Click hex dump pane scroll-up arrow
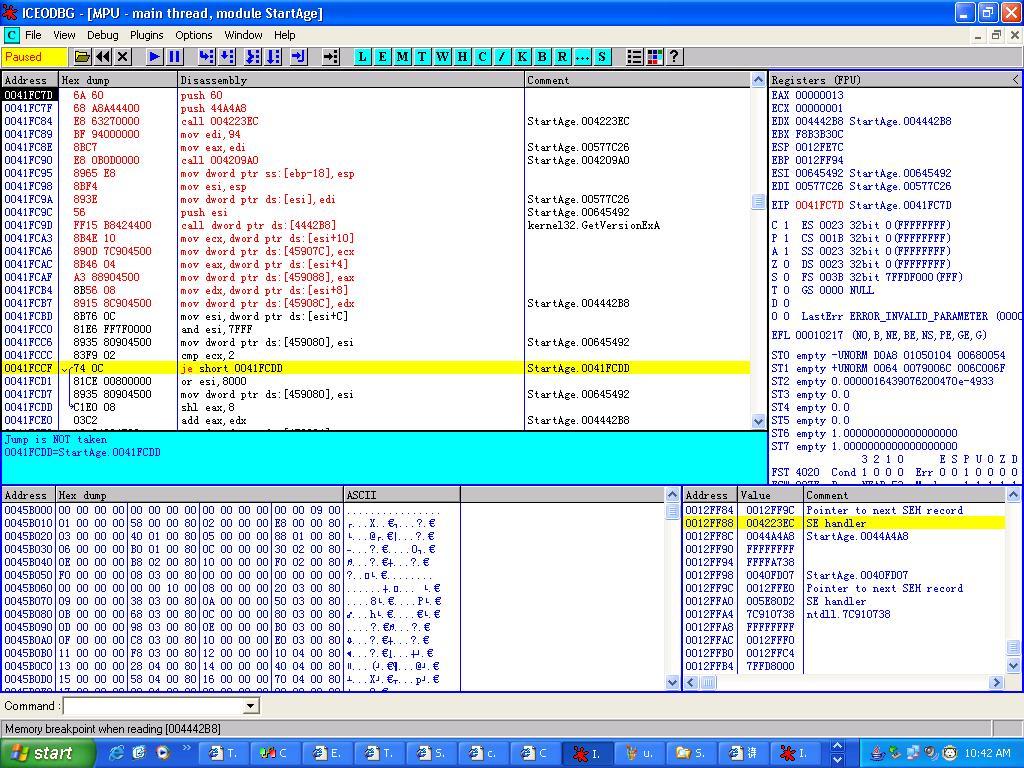1024x768 pixels. [672, 494]
